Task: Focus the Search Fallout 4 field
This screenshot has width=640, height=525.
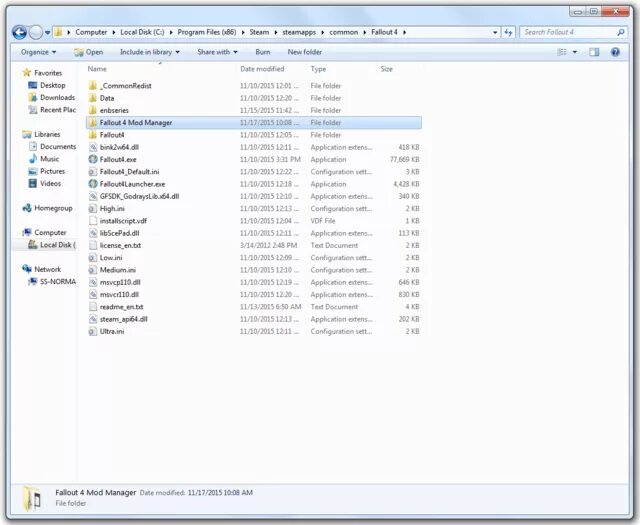Action: [573, 32]
